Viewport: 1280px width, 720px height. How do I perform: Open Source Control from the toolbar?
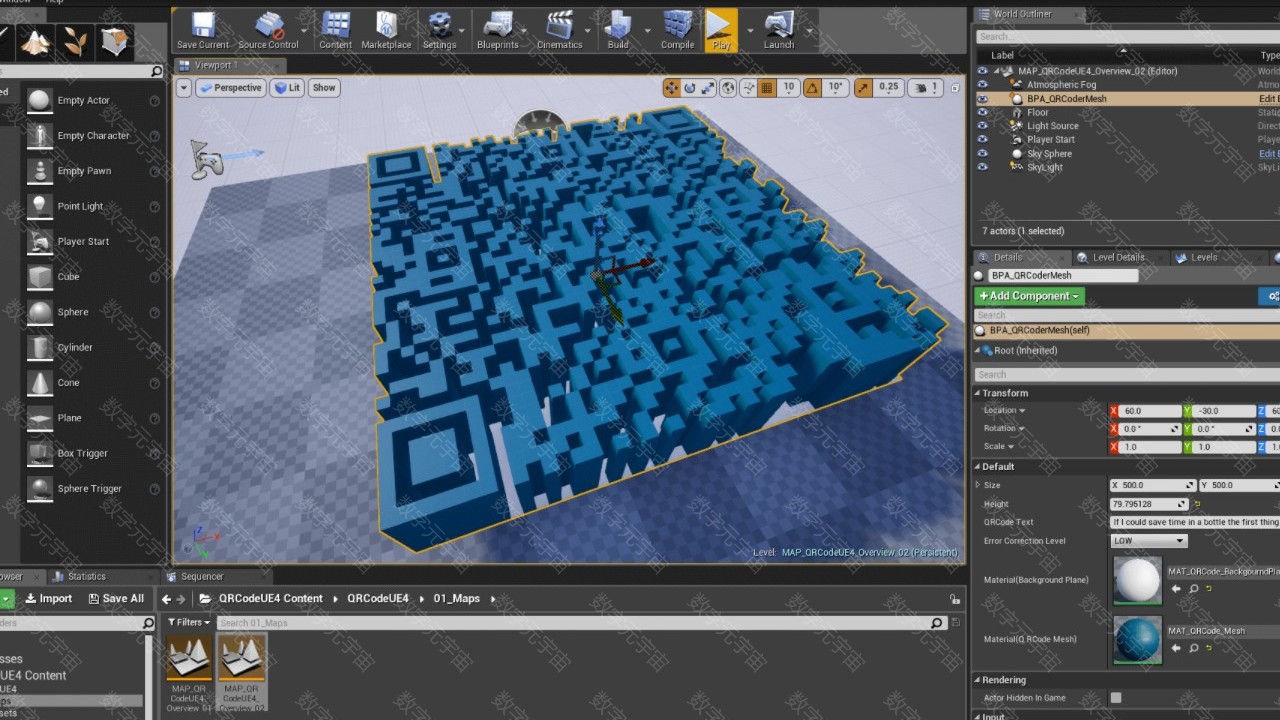click(x=268, y=30)
